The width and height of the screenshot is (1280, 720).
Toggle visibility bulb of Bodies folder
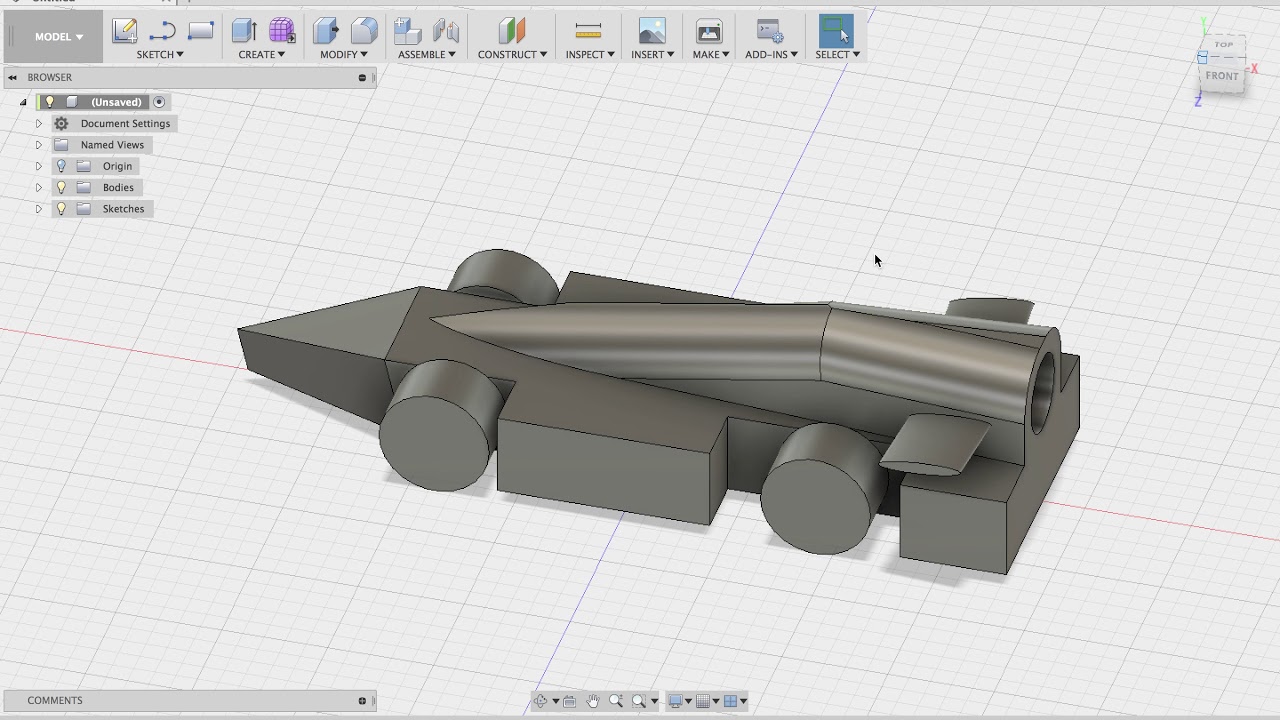[x=61, y=187]
